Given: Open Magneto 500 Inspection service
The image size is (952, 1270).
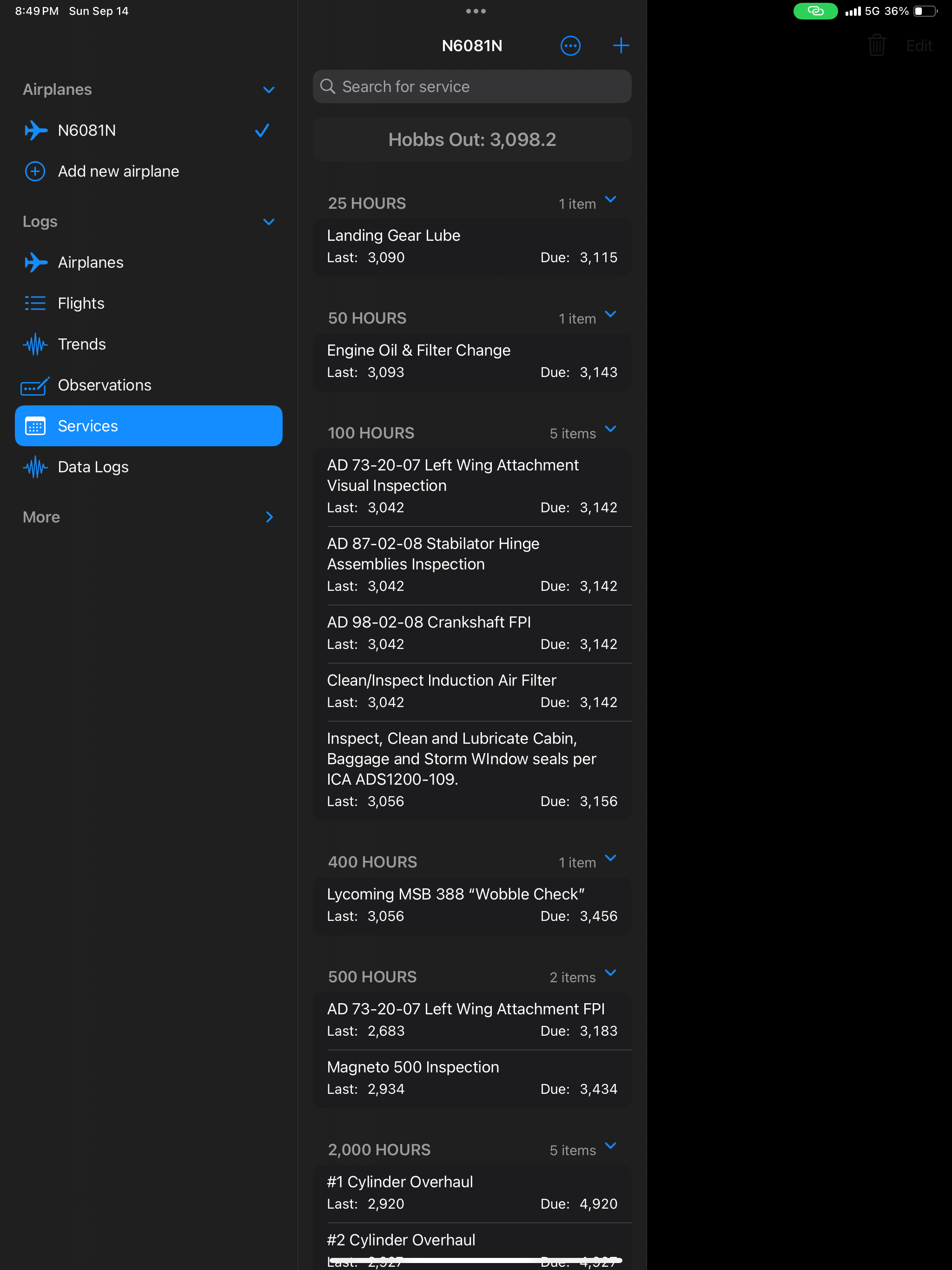Looking at the screenshot, I should tap(472, 1079).
